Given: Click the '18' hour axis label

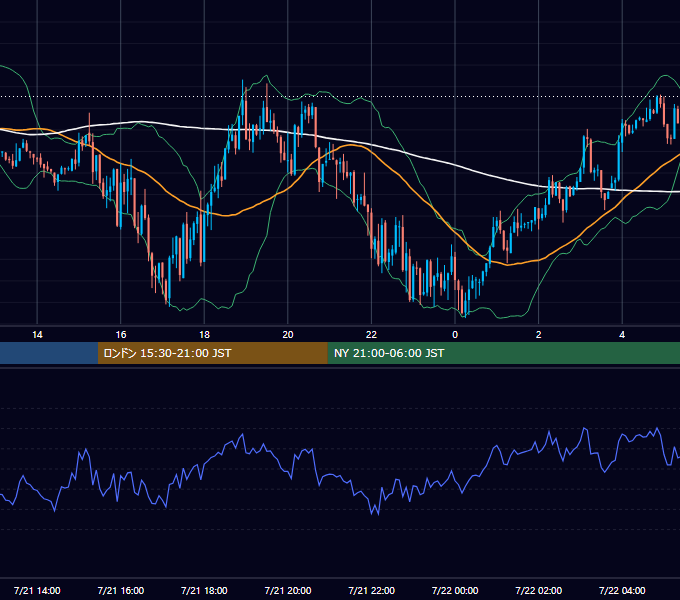Looking at the screenshot, I should [204, 335].
